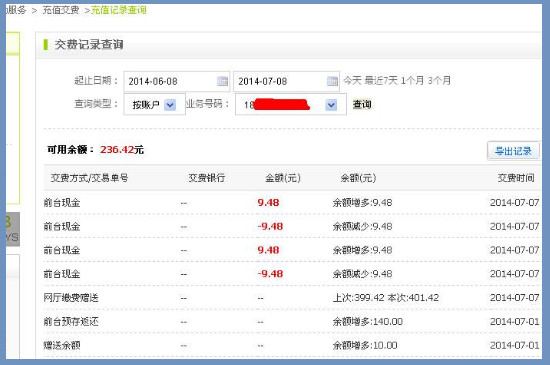Image resolution: width=550 pixels, height=365 pixels.
Task: Open the 充值交费 breadcrumb link
Action: click(61, 10)
